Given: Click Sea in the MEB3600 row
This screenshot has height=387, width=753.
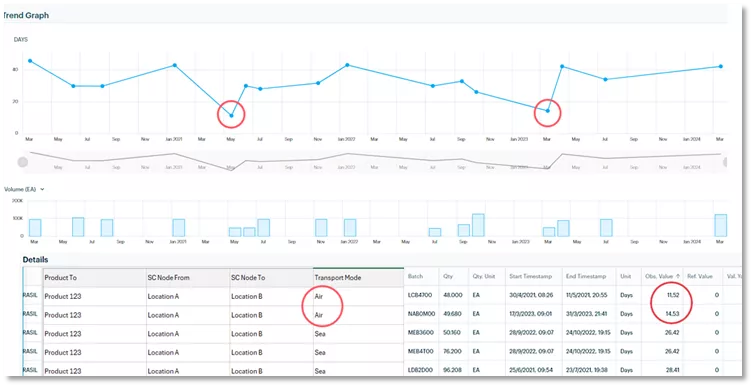Looking at the screenshot, I should pos(320,334).
